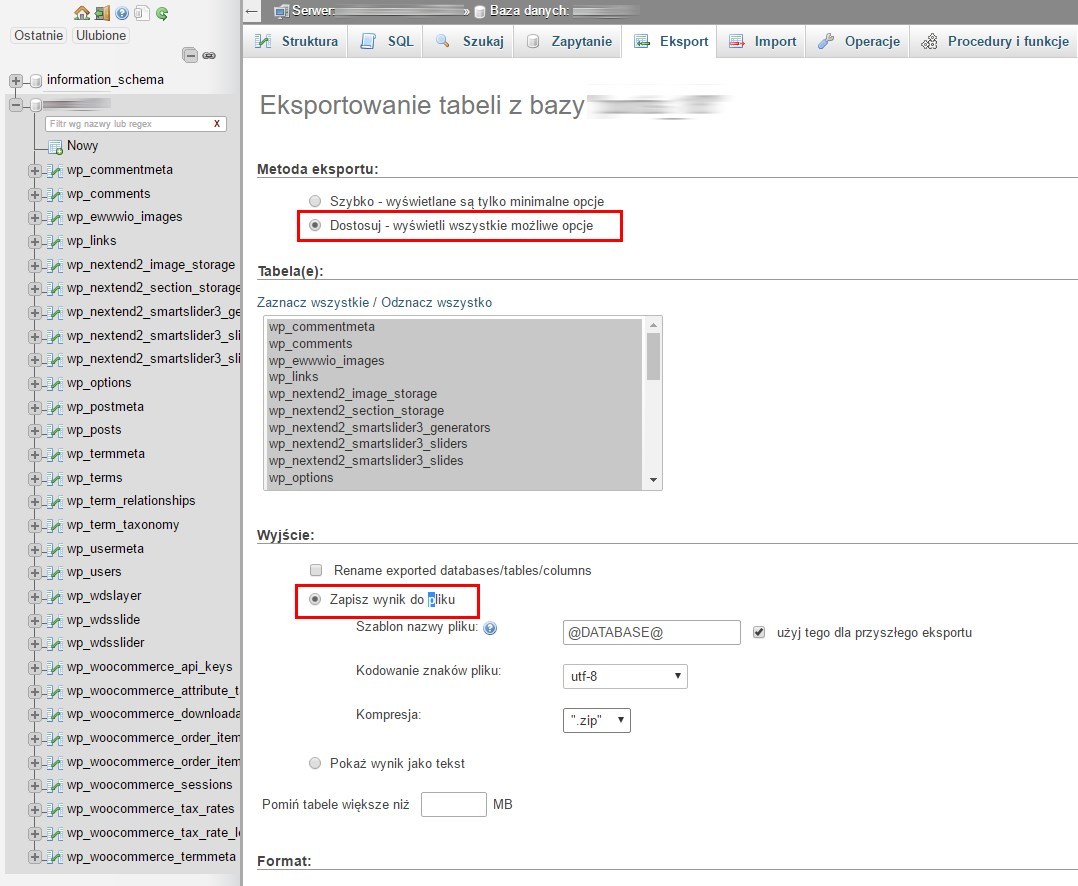Click the log out door icon
Screen dimensions: 1078x886
pos(102,13)
